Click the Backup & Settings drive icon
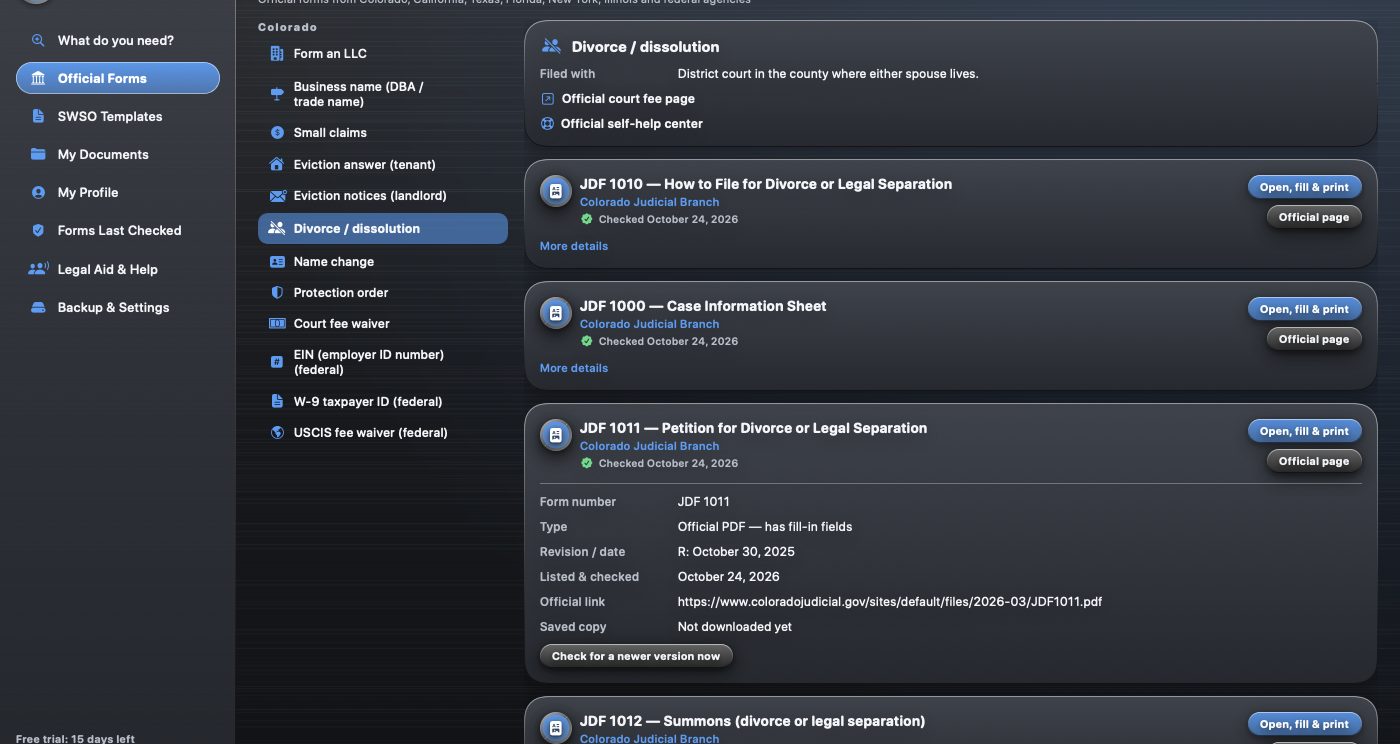This screenshot has width=1400, height=744. (38, 308)
